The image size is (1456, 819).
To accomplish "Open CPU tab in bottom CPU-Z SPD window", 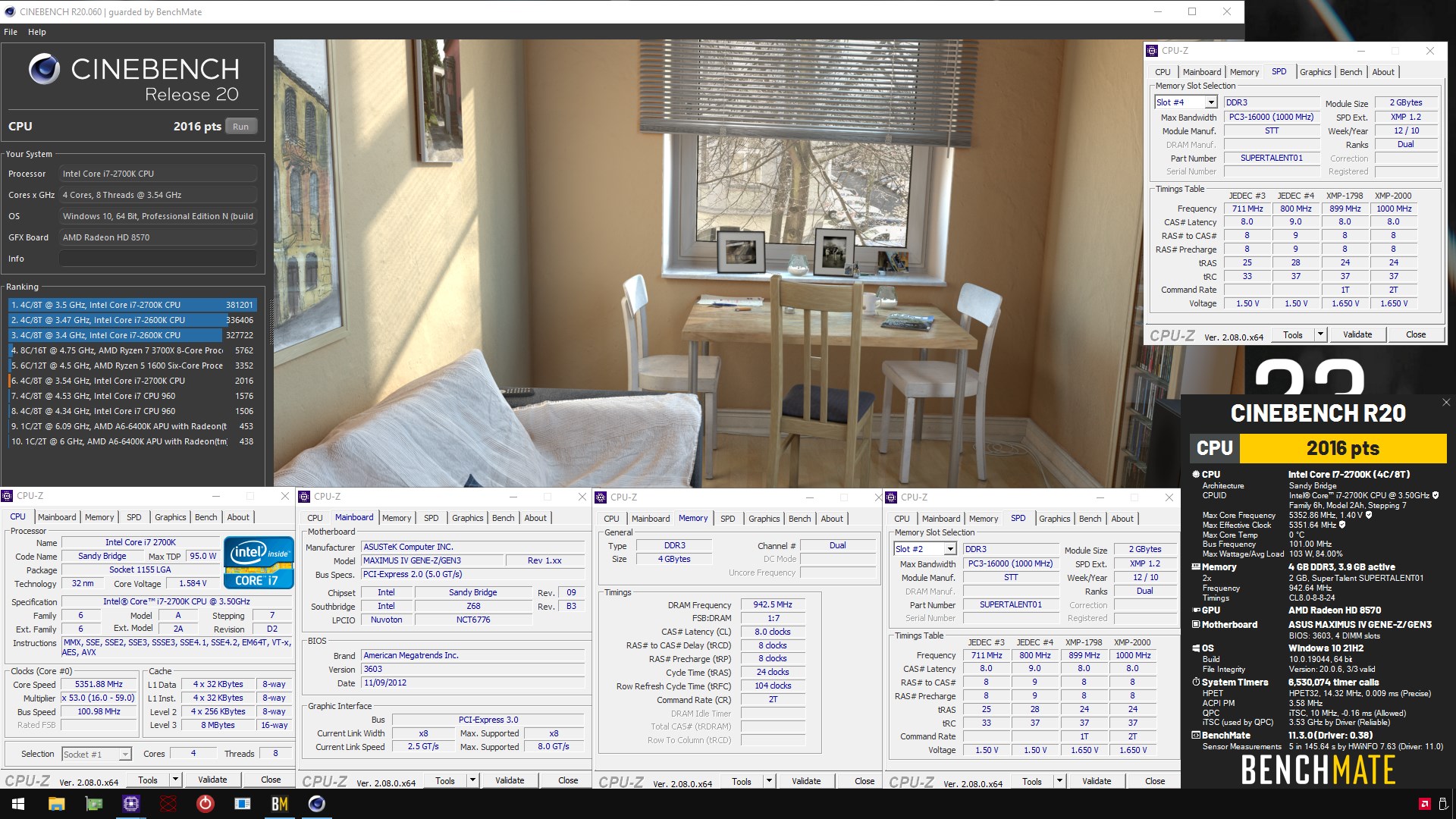I will click(902, 519).
